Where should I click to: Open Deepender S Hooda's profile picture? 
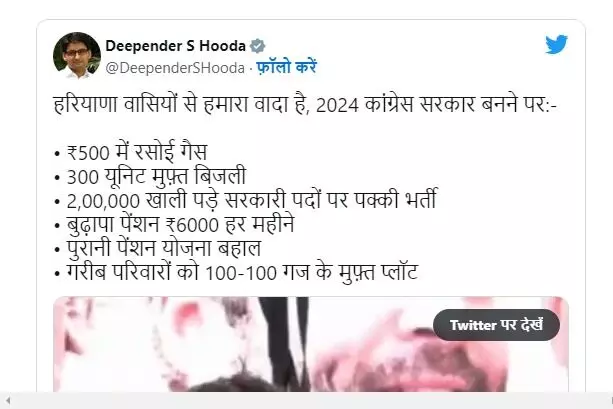(77, 55)
